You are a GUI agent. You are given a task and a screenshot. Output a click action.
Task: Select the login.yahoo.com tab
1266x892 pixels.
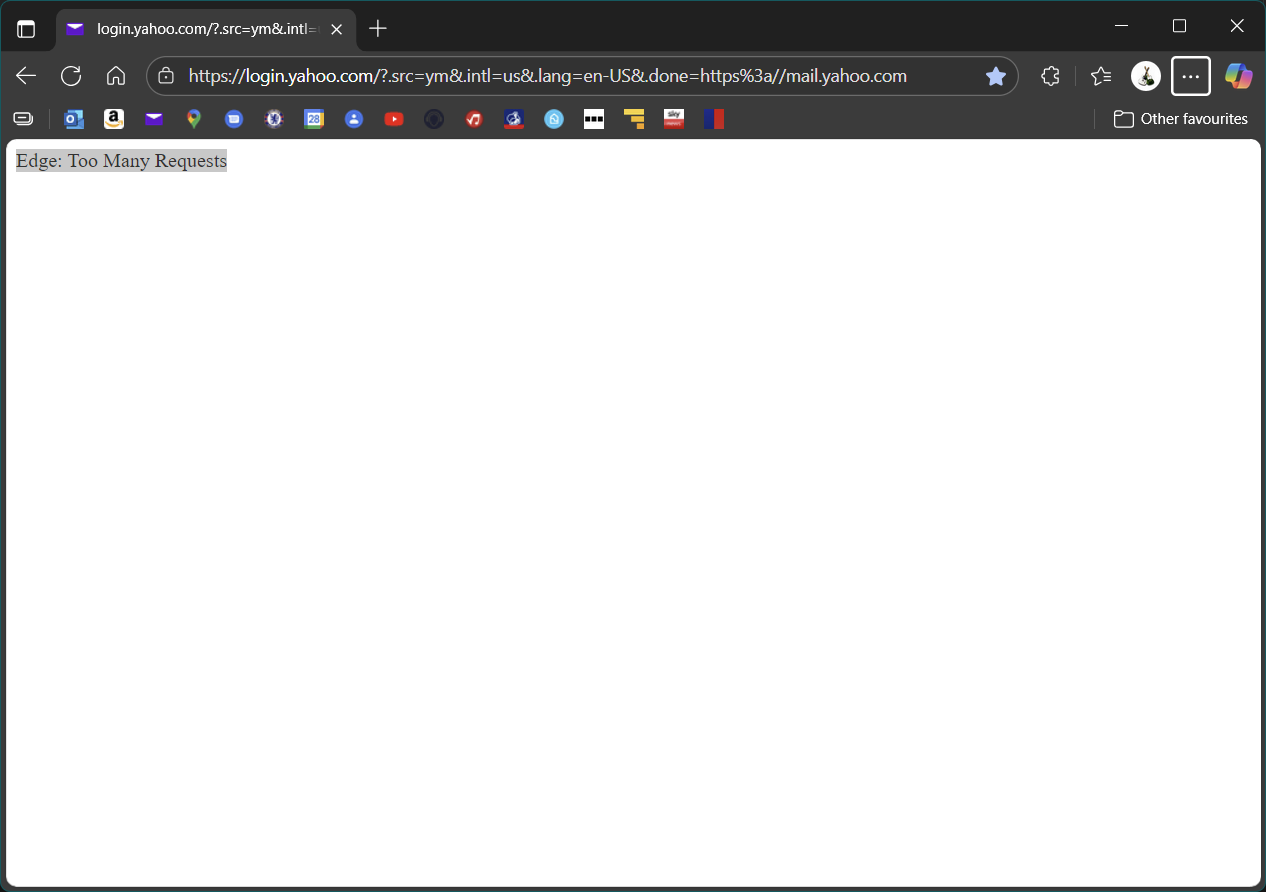(x=205, y=29)
